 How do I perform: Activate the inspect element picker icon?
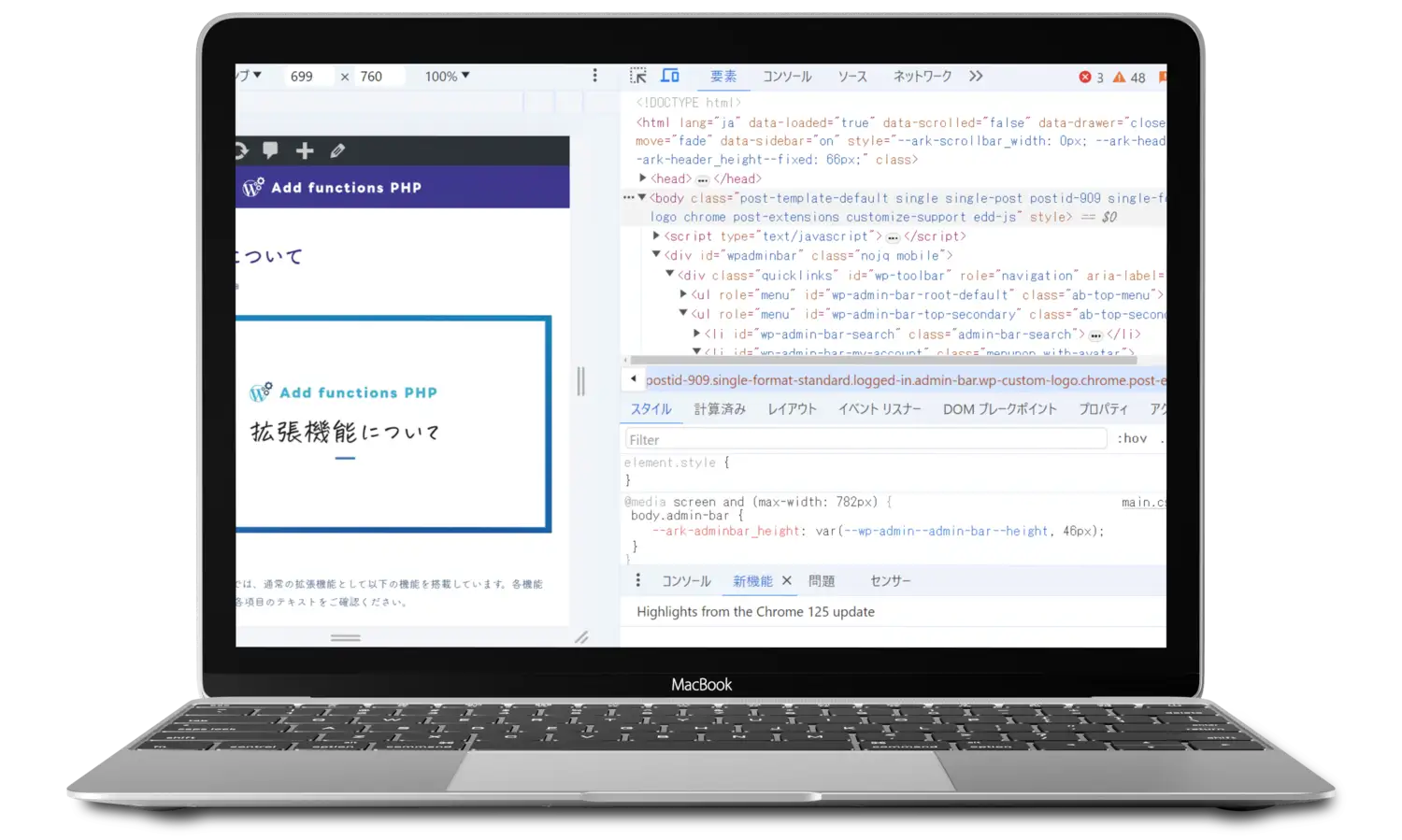tap(638, 76)
